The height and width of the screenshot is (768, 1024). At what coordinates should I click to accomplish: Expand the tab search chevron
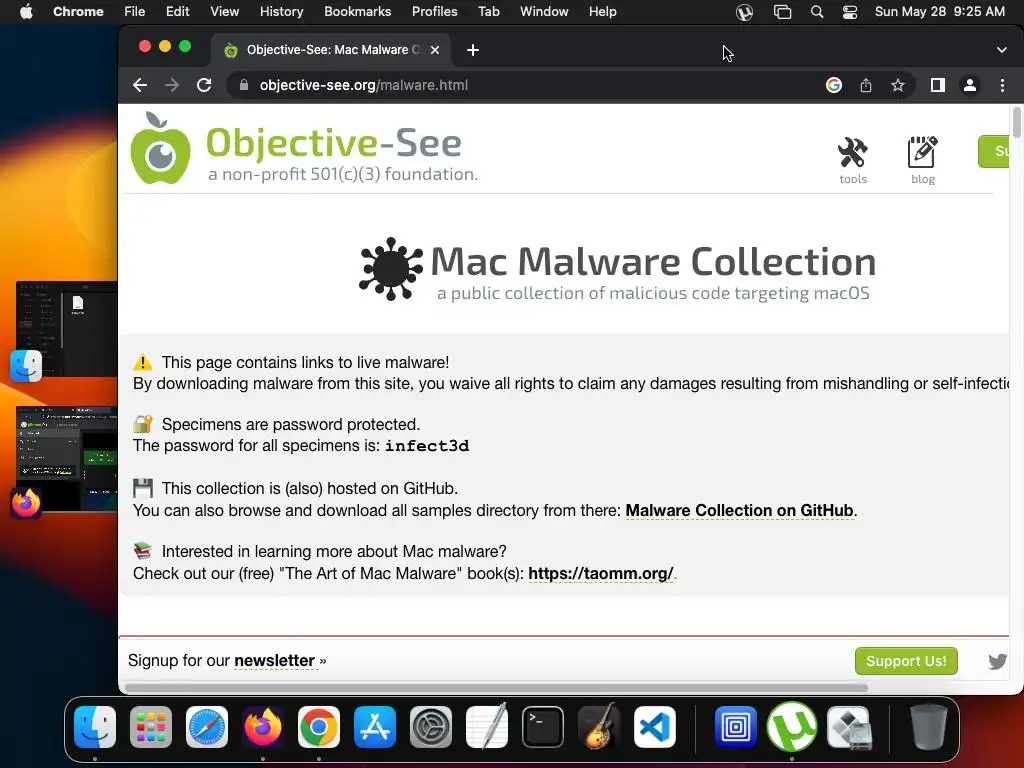[x=1002, y=50]
